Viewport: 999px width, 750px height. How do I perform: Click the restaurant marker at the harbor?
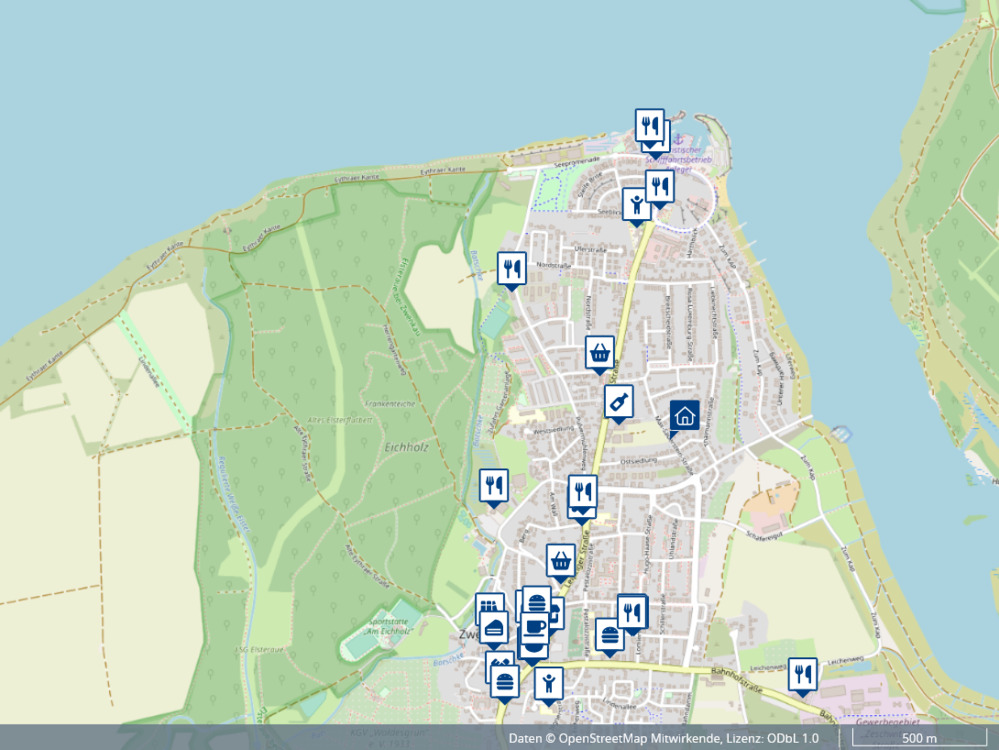649,126
